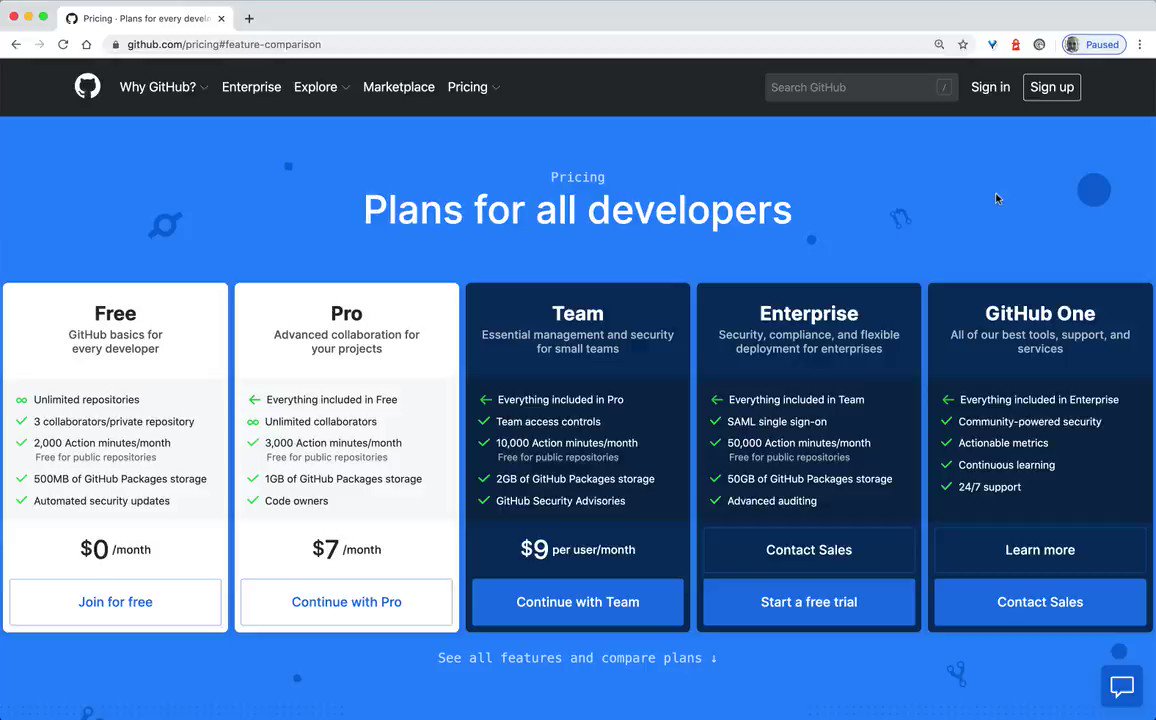Click "Continuous learning" text

[1006, 465]
